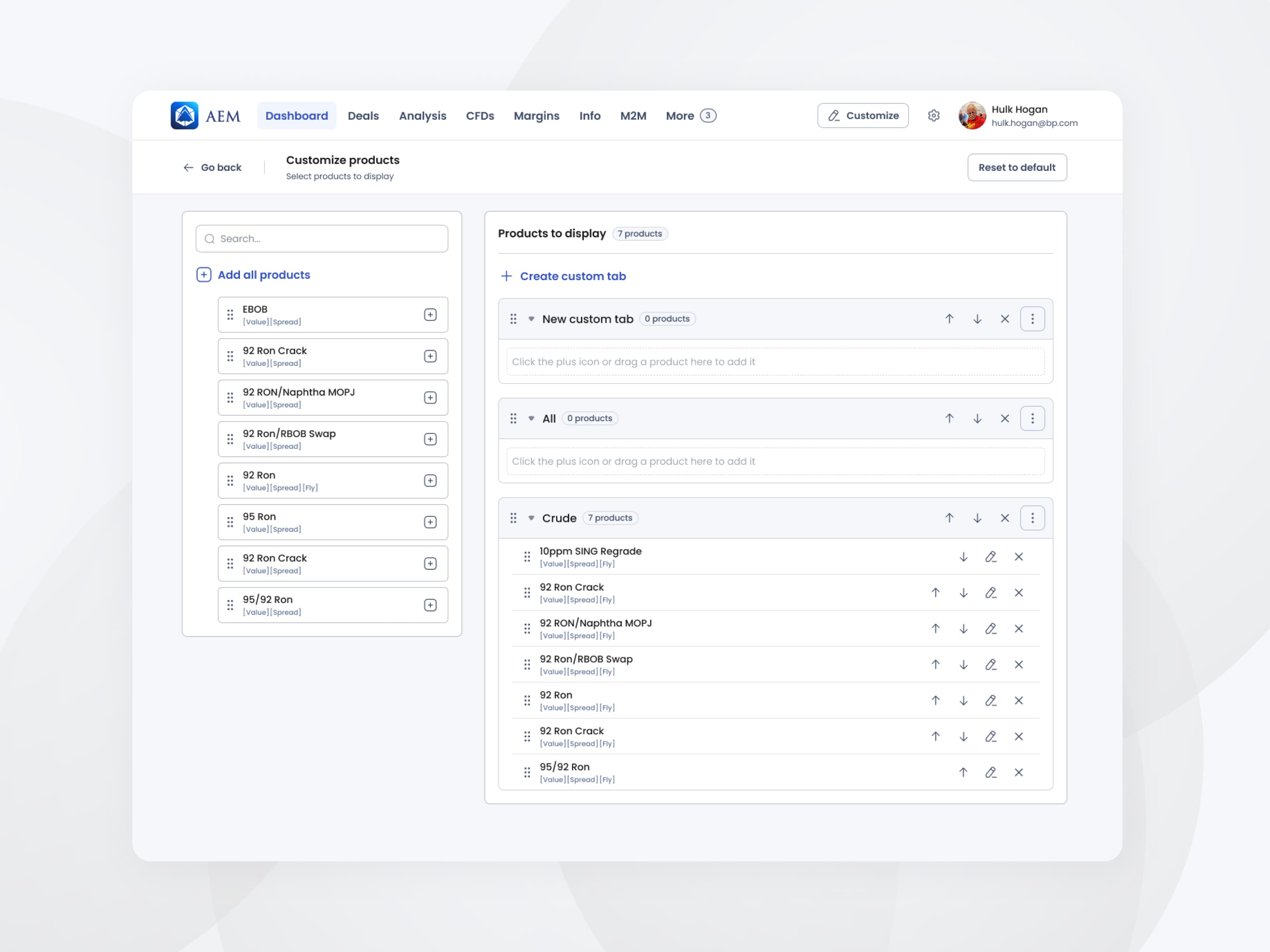Add 95 Ron product with plus icon
The image size is (1270, 952).
click(430, 522)
